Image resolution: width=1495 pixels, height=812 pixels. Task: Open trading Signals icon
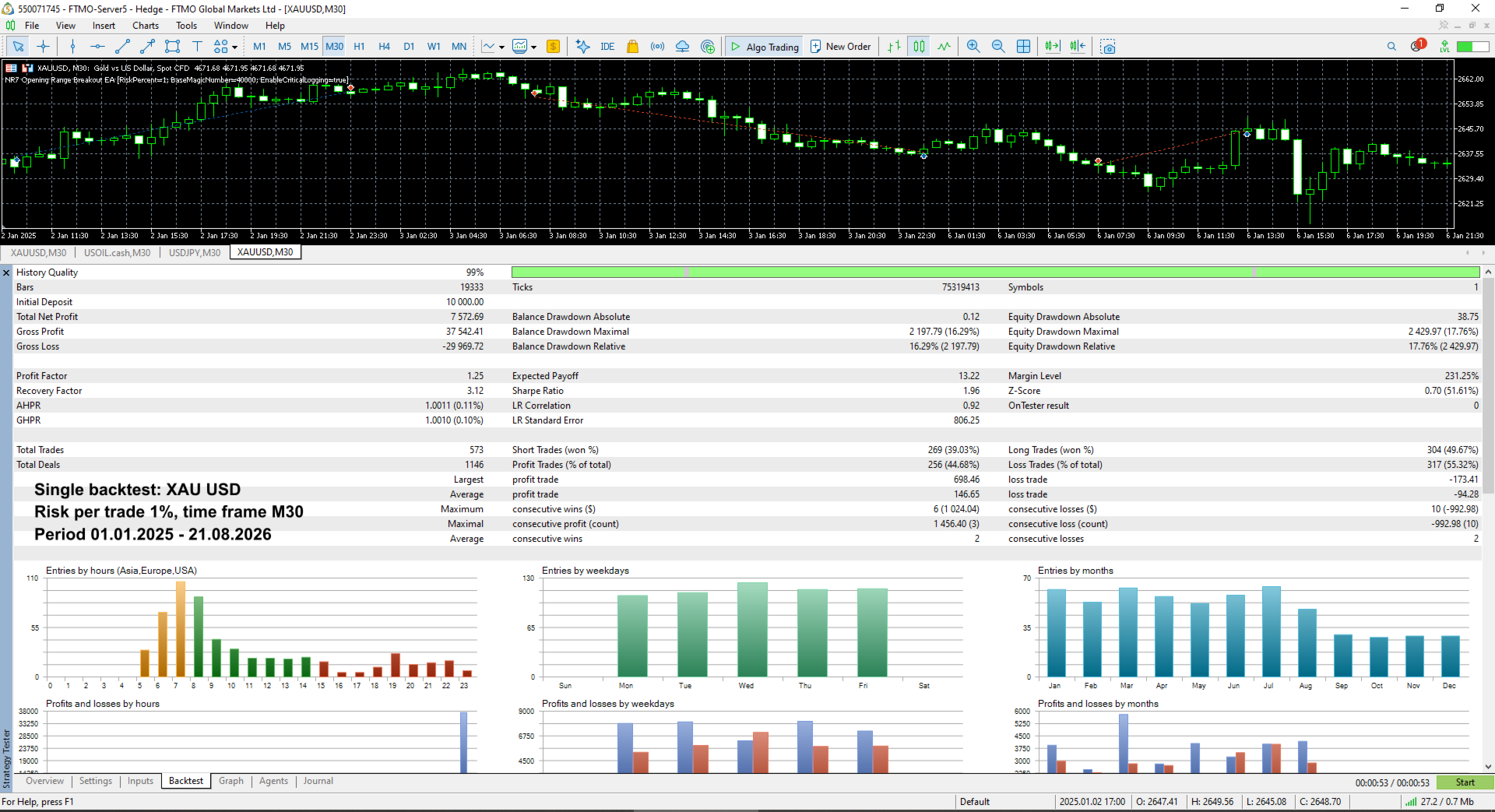tap(657, 47)
